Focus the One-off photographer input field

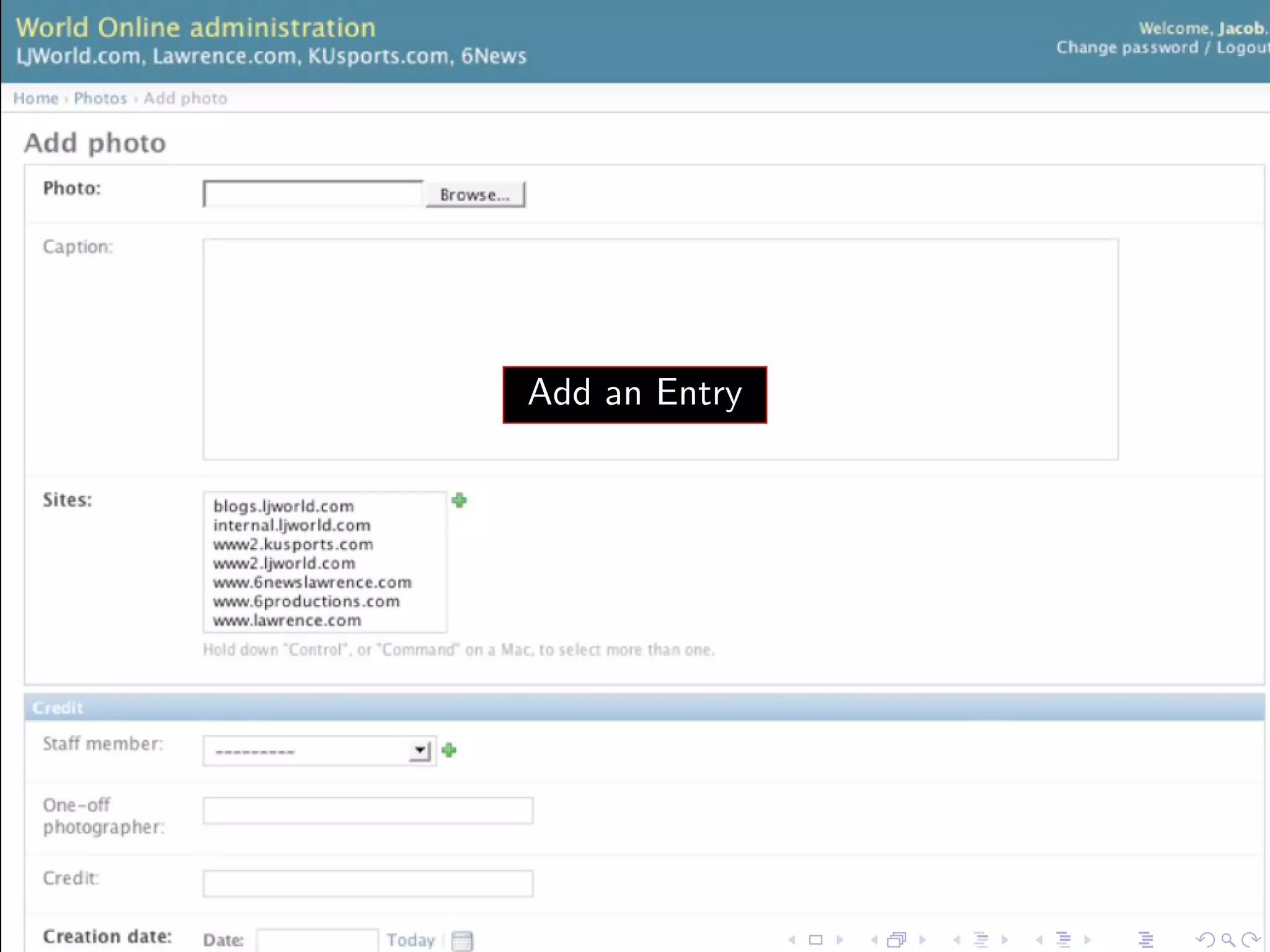[x=368, y=810]
